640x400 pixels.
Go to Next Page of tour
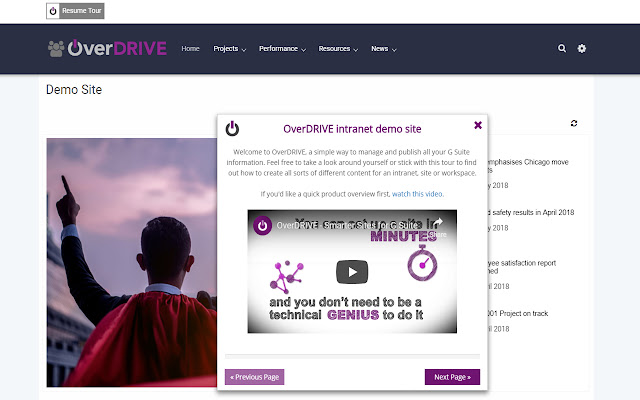point(452,377)
